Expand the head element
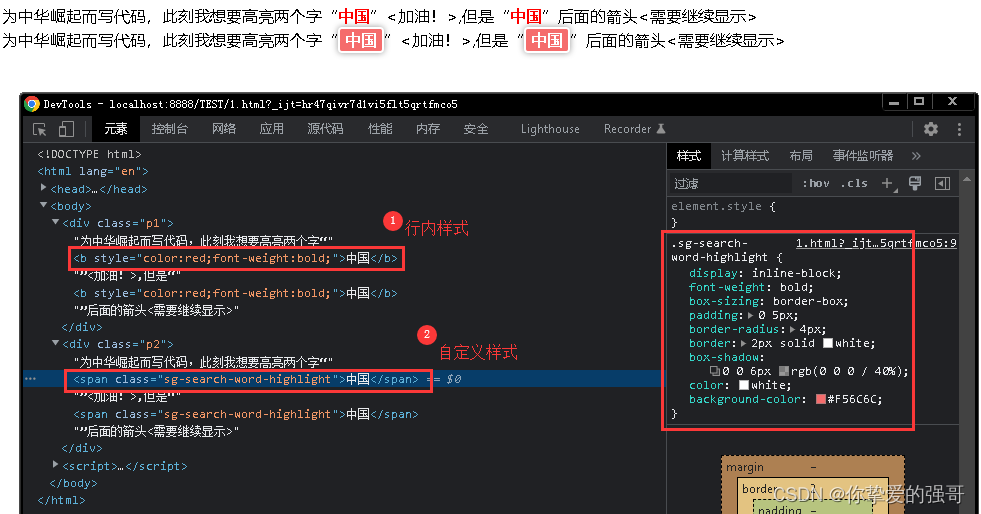 tap(43, 188)
